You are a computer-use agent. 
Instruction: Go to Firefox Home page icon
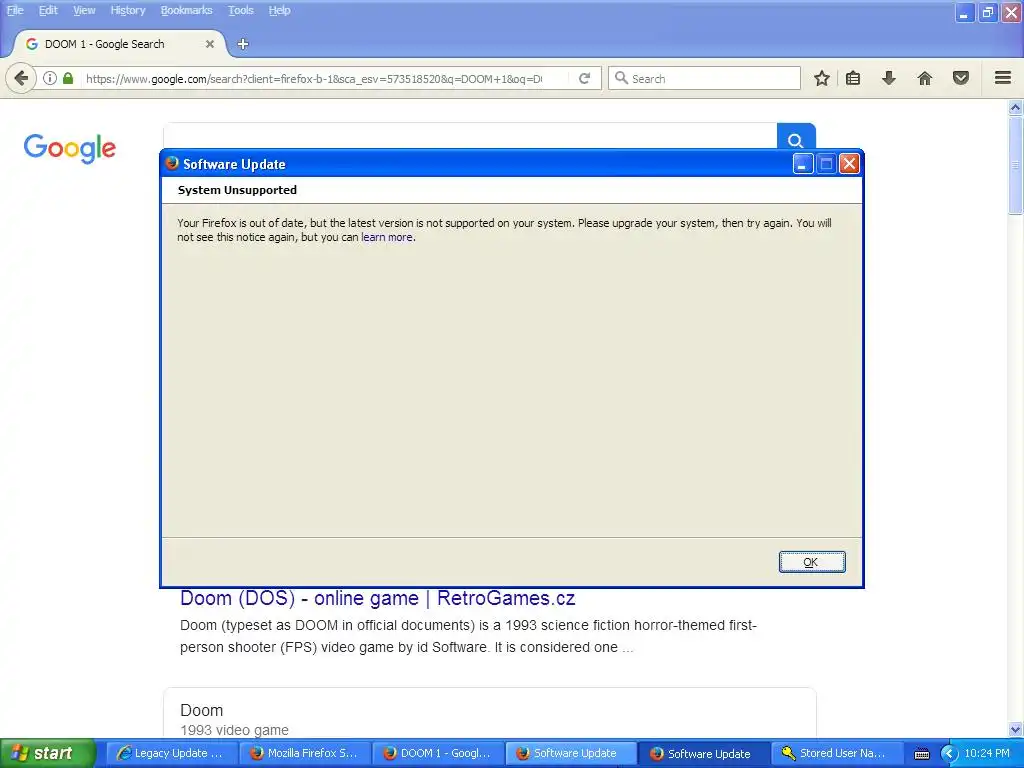point(925,78)
